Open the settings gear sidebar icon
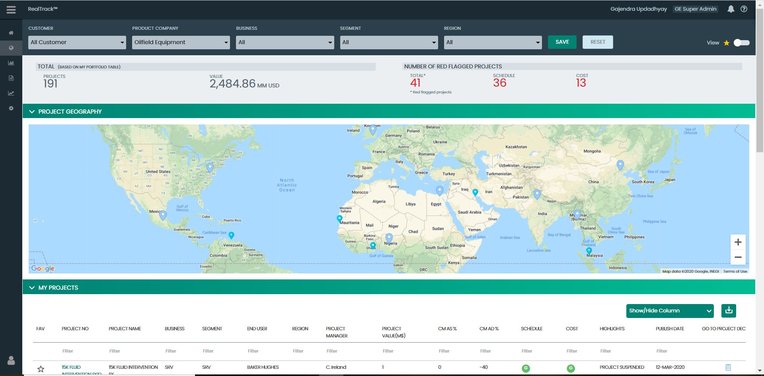Image resolution: width=764 pixels, height=376 pixels. point(11,108)
